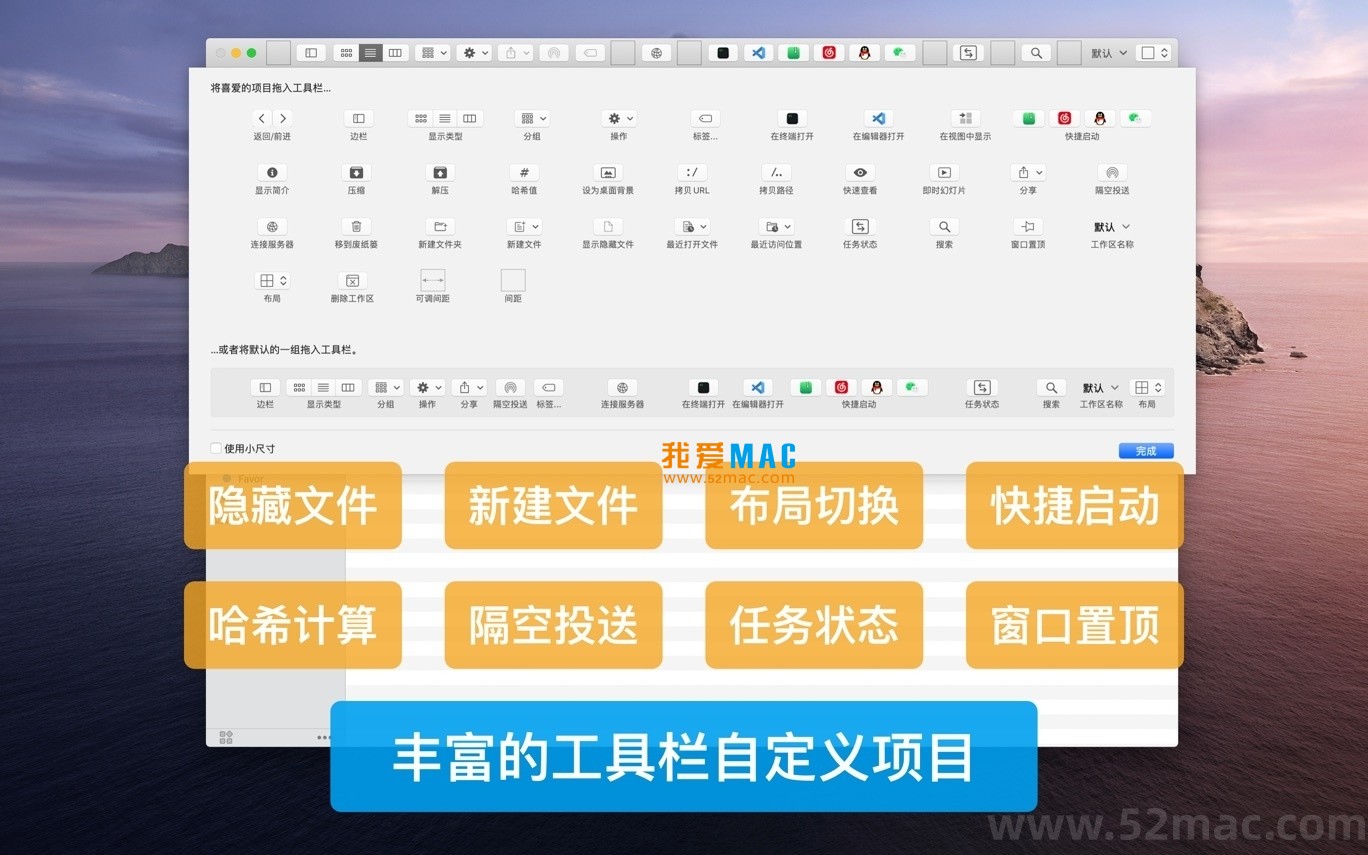Click the 返回/前进 back arrow
The width and height of the screenshot is (1368, 855).
260,118
